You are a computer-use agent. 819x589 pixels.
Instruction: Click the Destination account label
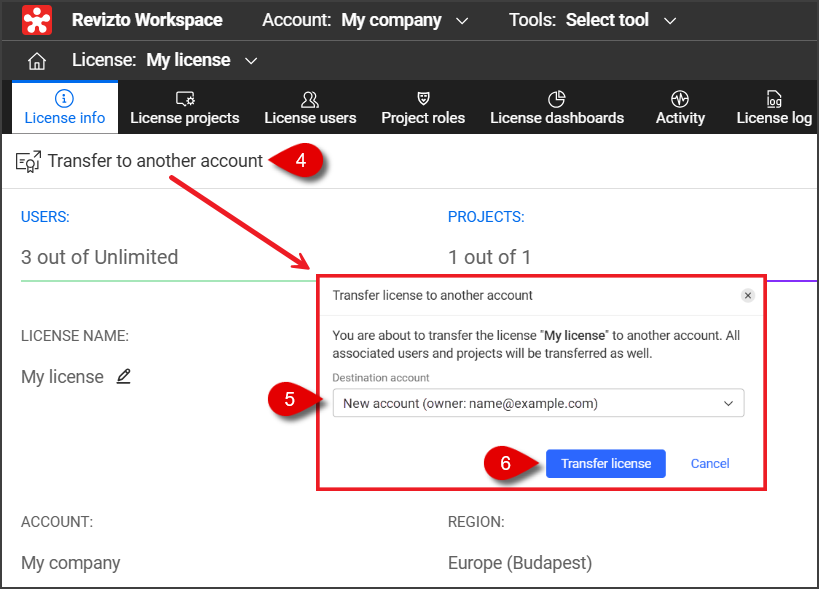coord(381,378)
